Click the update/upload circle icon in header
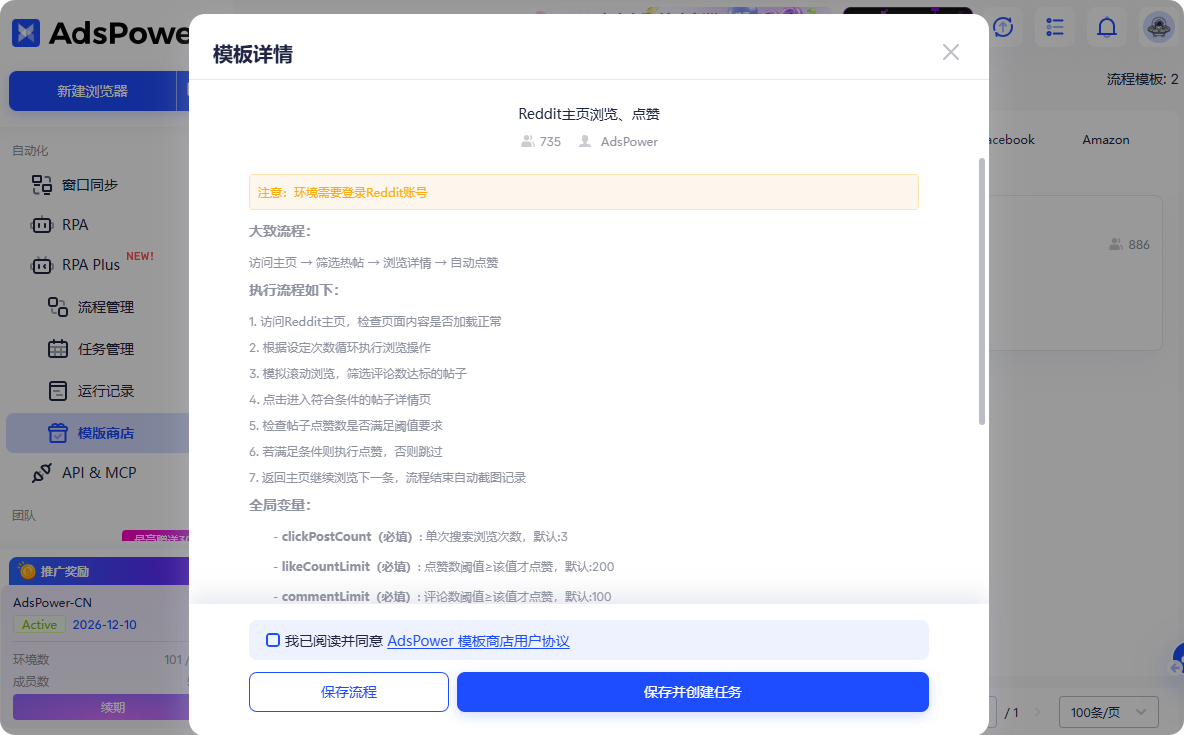This screenshot has width=1184, height=735. (x=1003, y=28)
